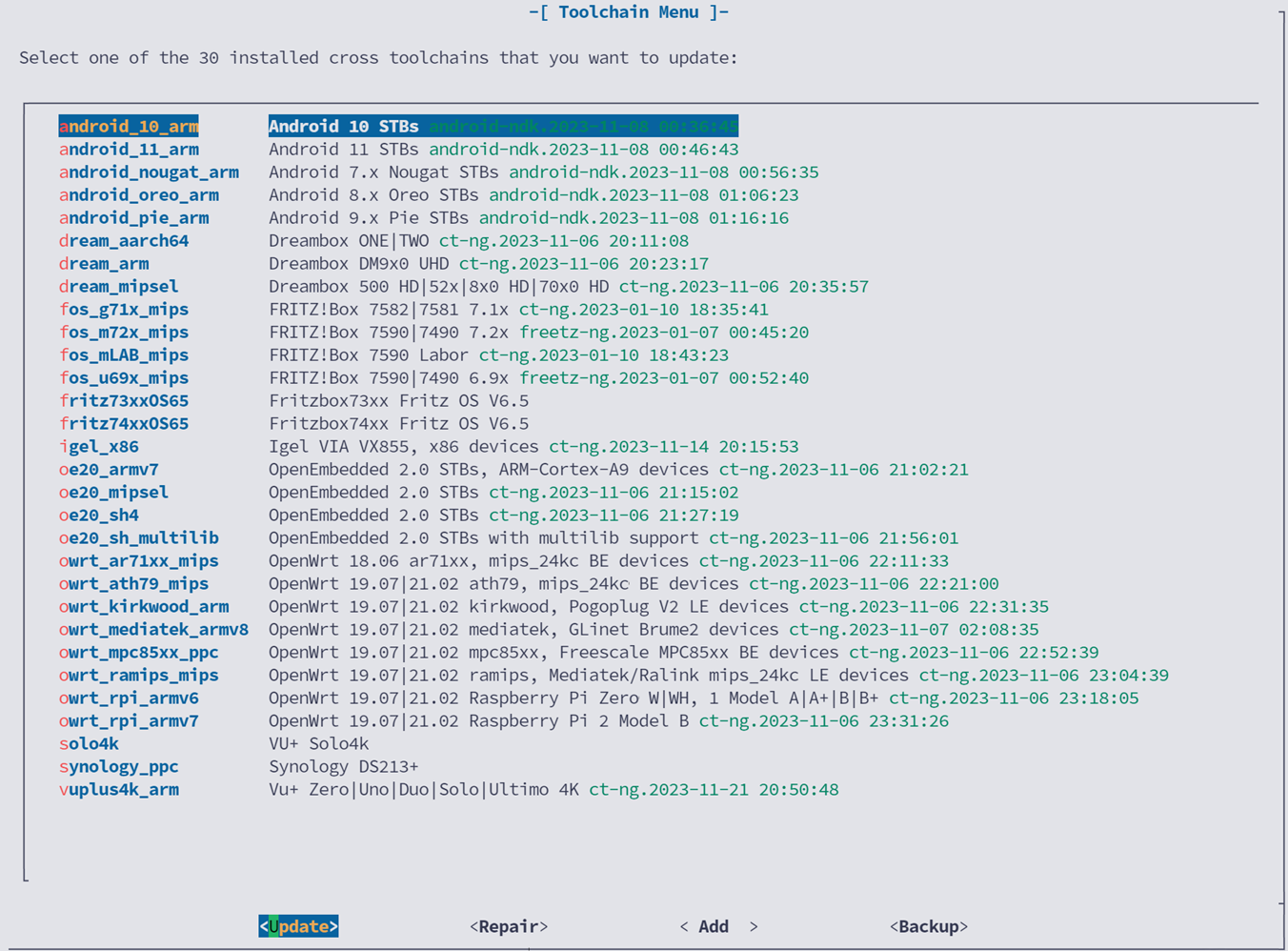Click 'Android 7.x Nougat STBs' description

coord(383,172)
